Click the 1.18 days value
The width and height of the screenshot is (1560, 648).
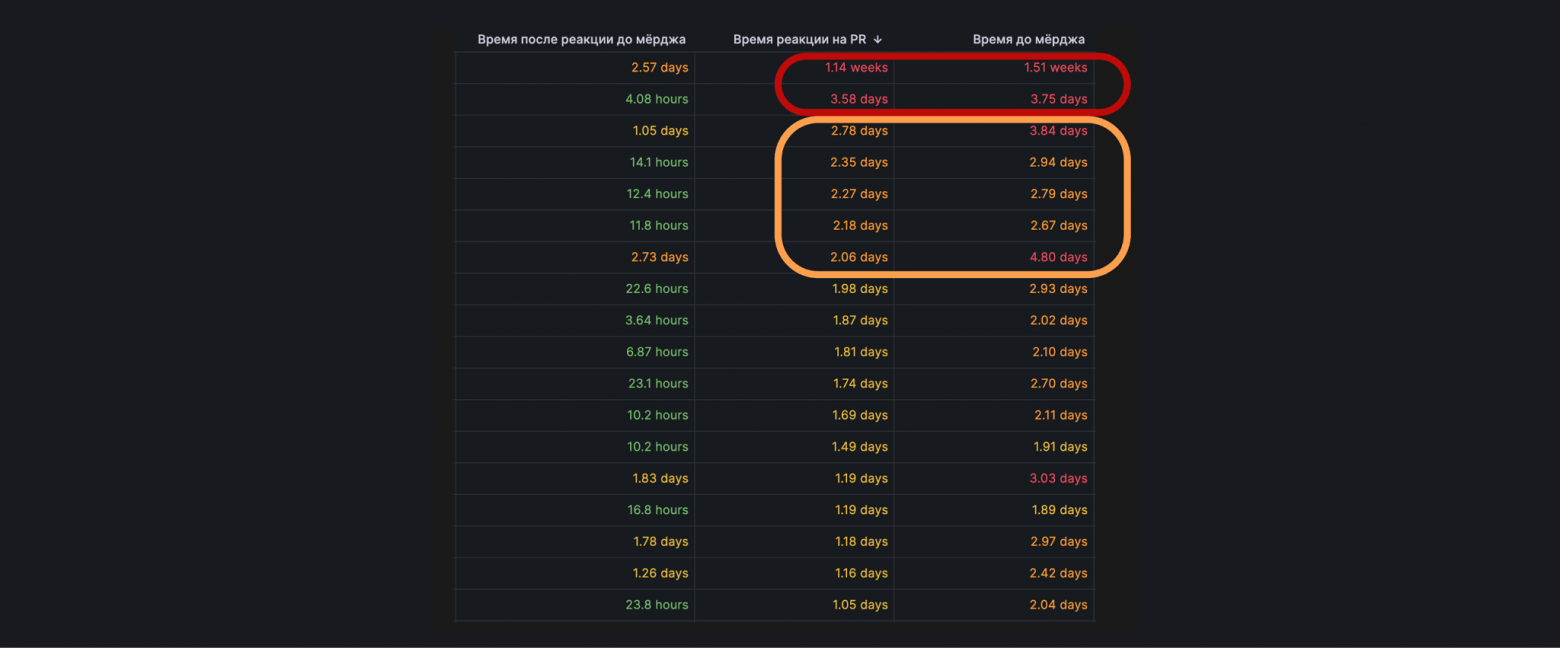[861, 542]
